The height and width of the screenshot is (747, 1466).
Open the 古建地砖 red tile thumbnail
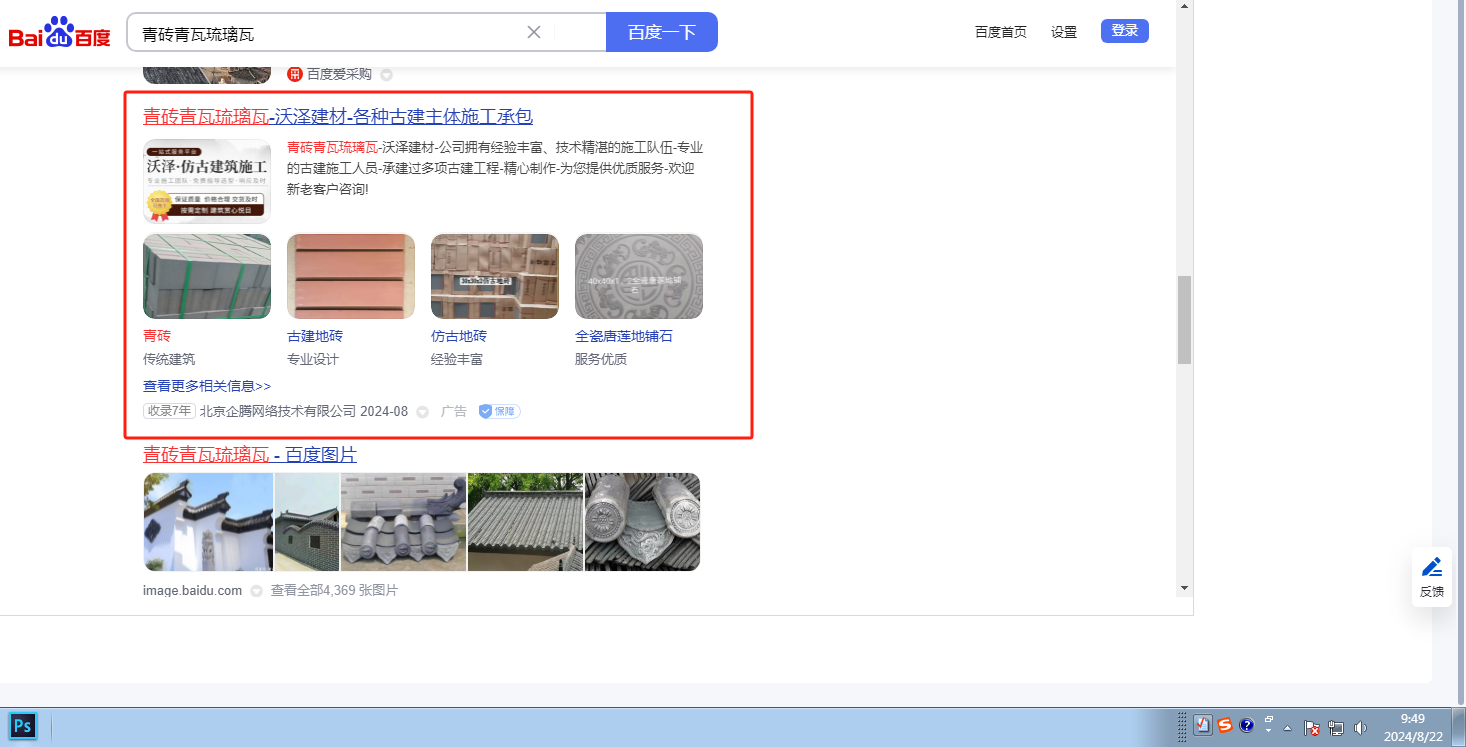click(x=351, y=277)
